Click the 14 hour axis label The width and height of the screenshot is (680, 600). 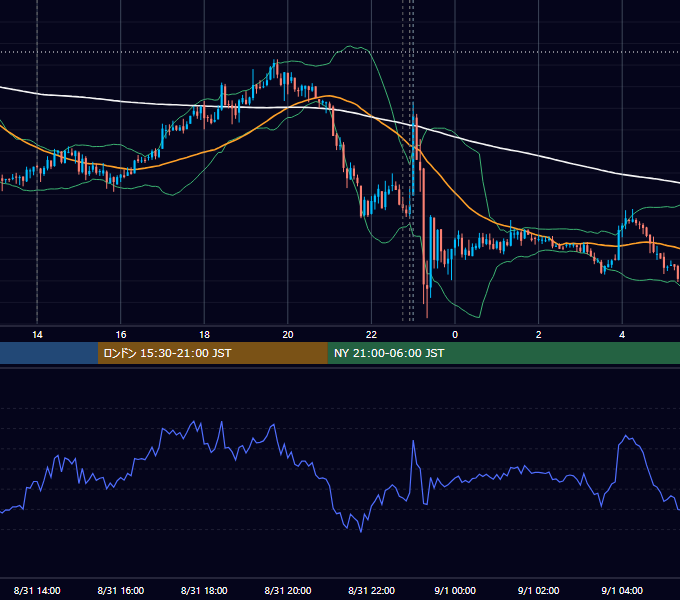(37, 335)
